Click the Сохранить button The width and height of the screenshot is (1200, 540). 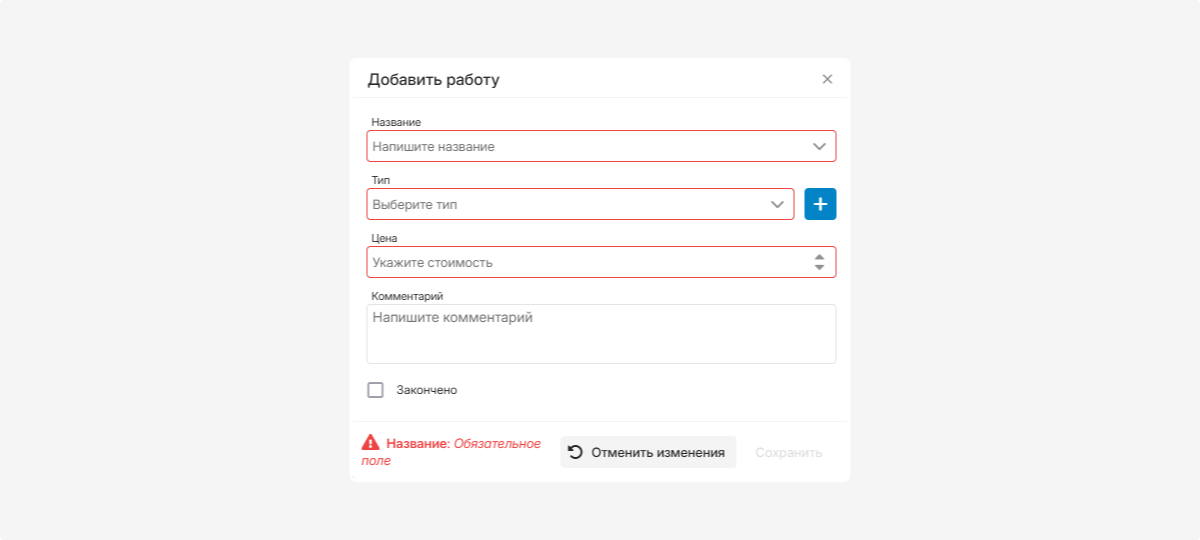coord(789,452)
